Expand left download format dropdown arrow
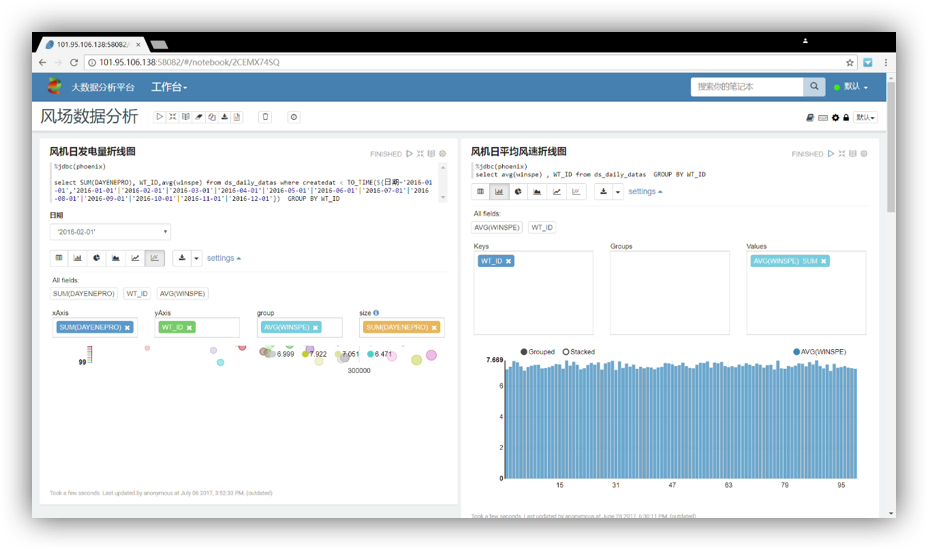This screenshot has width=928, height=550. click(196, 258)
